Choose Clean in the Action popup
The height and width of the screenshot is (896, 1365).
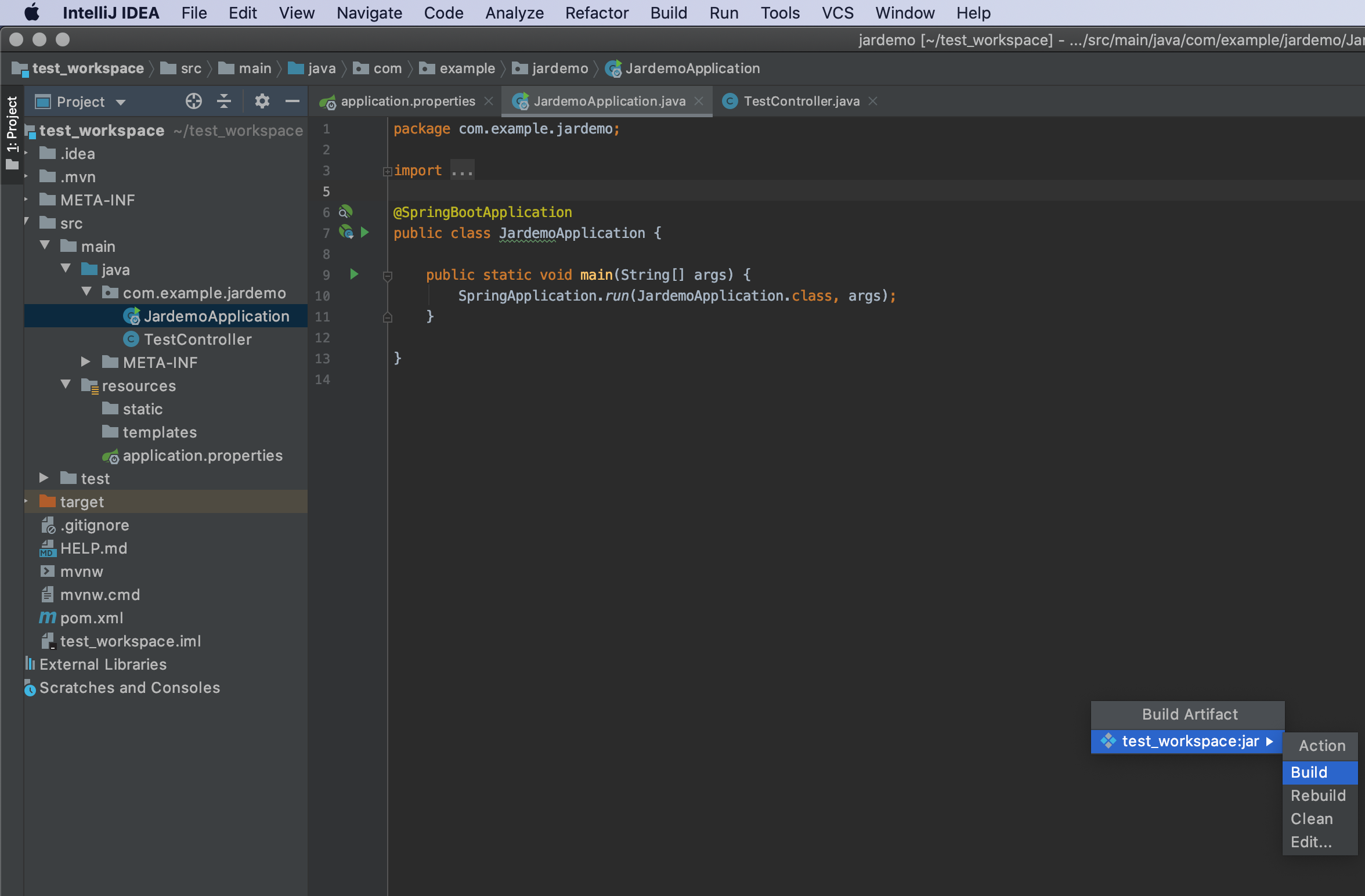coord(1320,819)
